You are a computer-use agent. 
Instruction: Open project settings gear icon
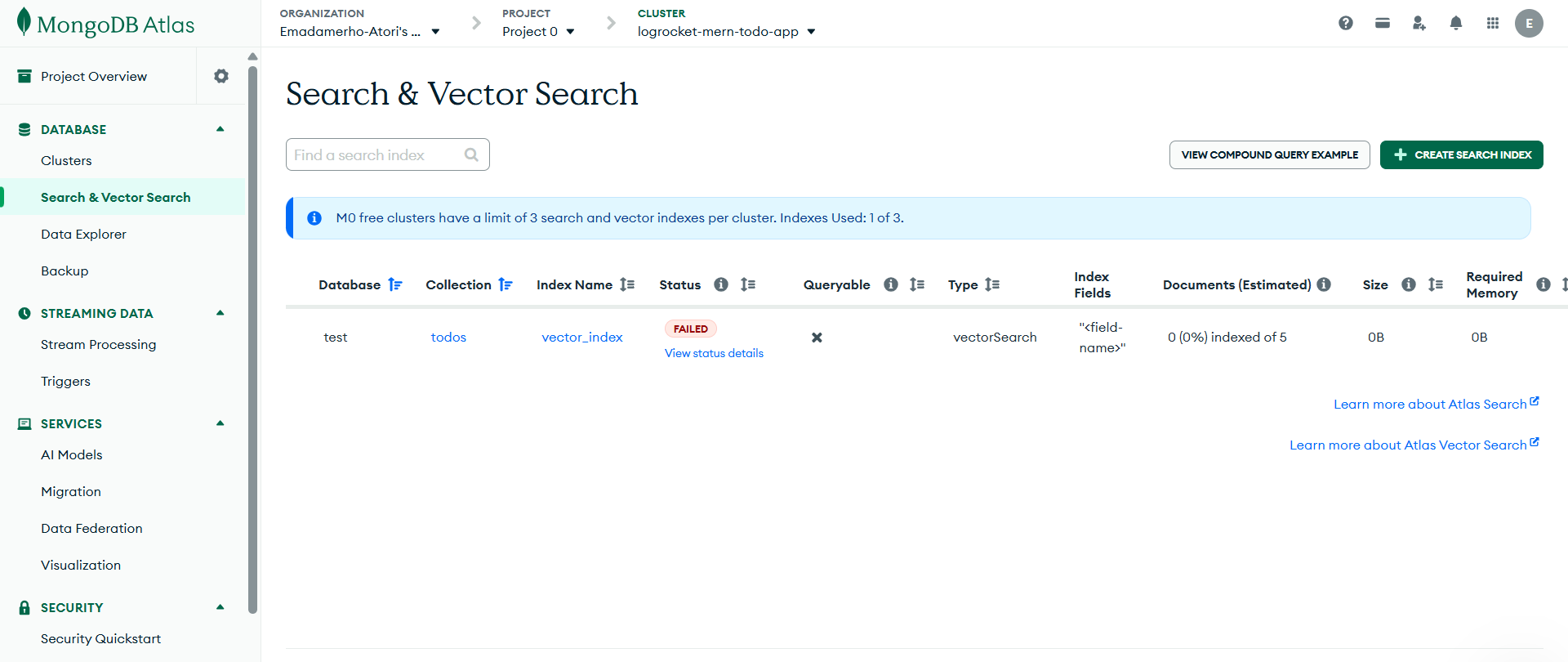click(x=221, y=76)
